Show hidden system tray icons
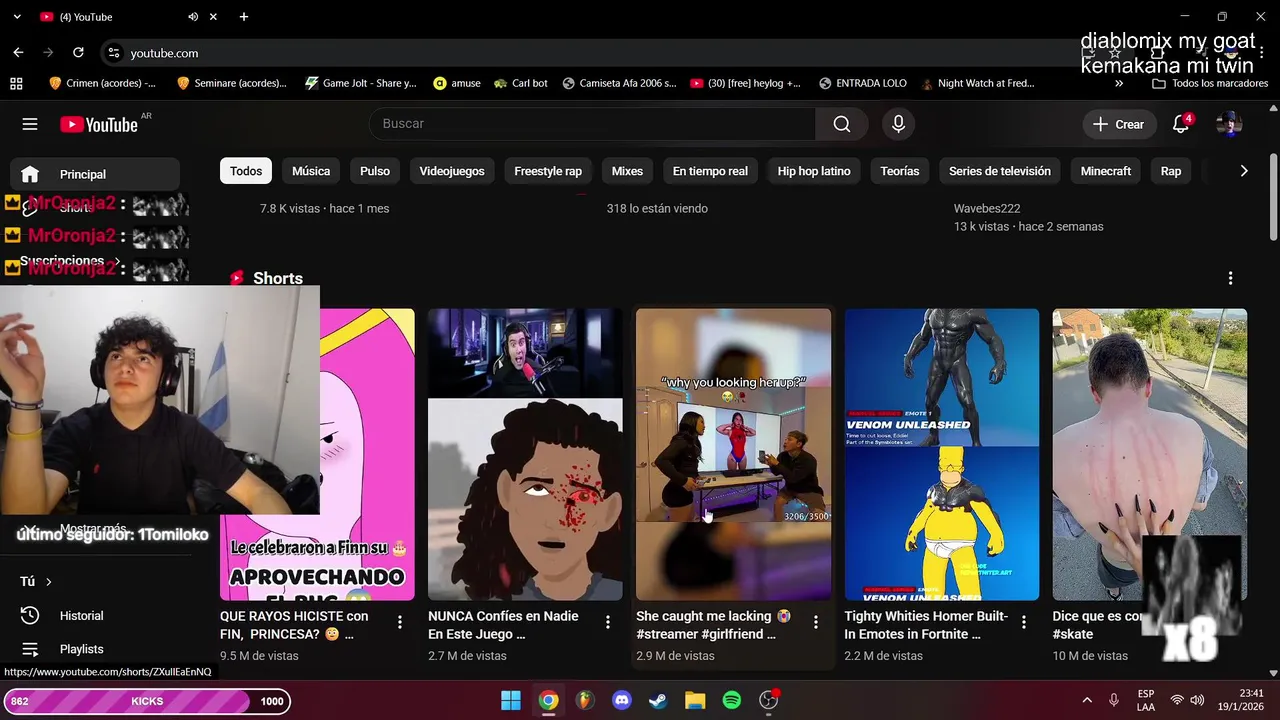The width and height of the screenshot is (1280, 720). (x=1087, y=701)
